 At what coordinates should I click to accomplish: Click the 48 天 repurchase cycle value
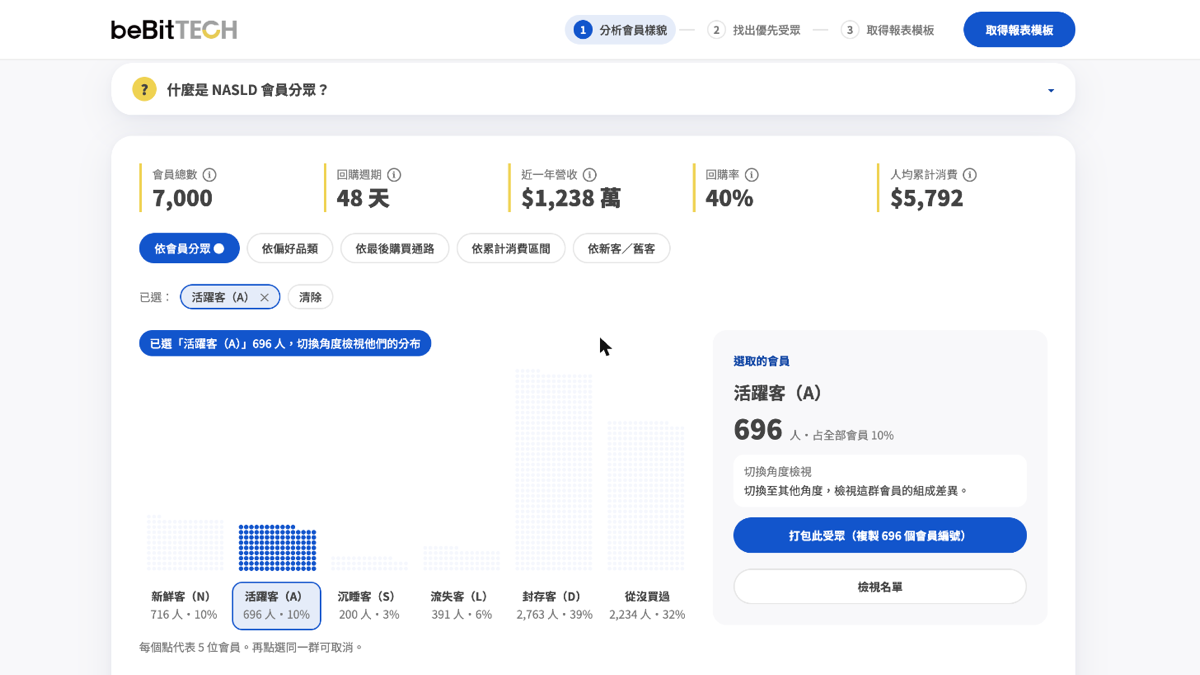(363, 198)
